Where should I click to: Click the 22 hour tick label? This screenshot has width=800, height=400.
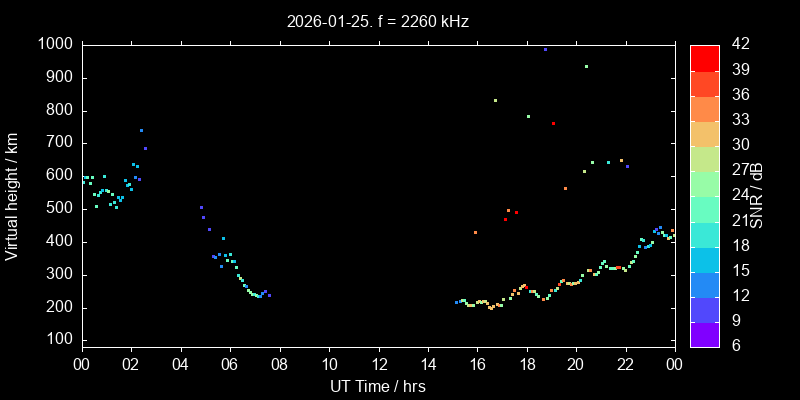point(626,364)
